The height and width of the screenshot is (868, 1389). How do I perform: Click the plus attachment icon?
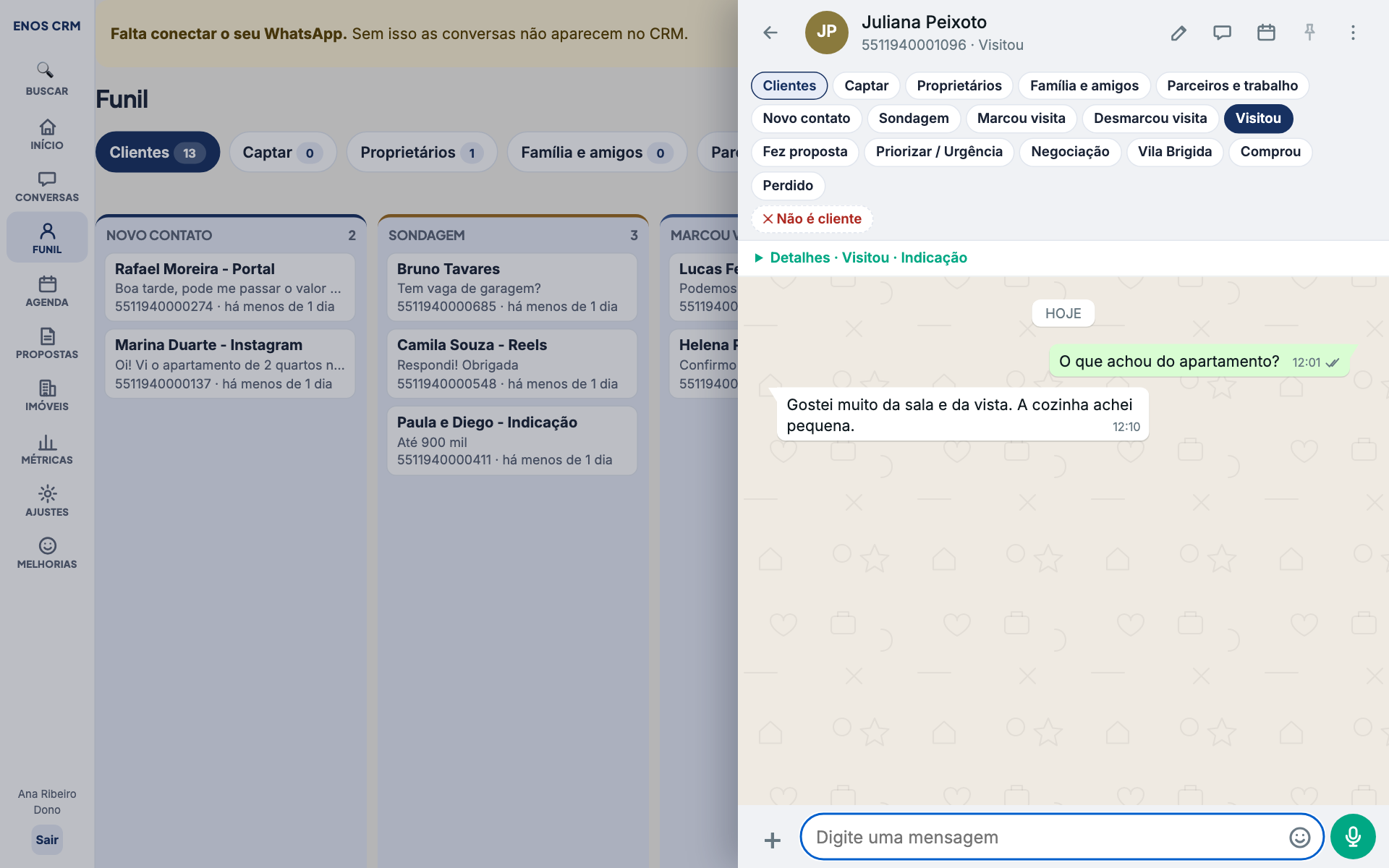[773, 840]
